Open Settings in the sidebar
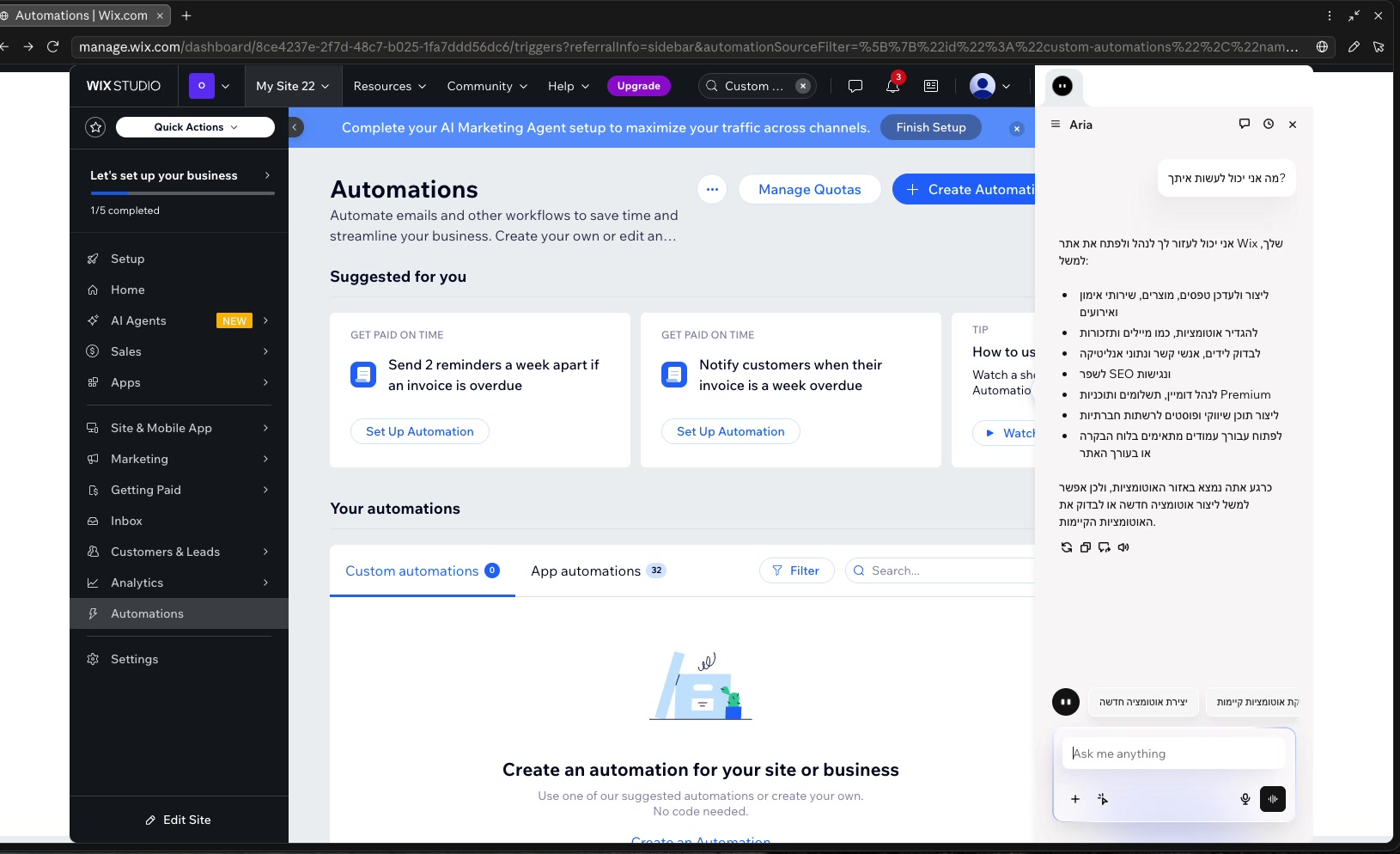 coord(180,659)
